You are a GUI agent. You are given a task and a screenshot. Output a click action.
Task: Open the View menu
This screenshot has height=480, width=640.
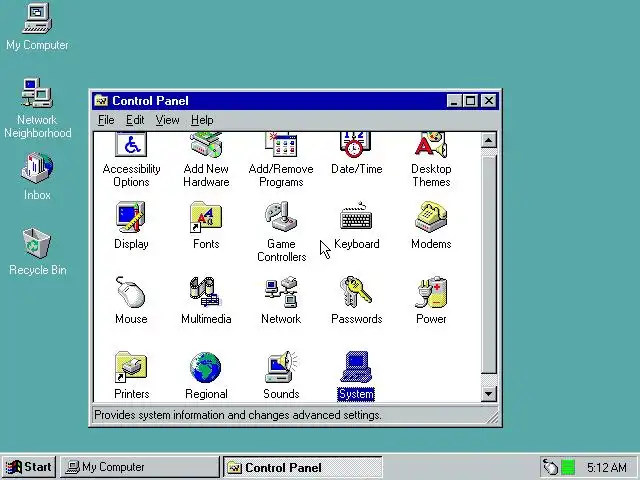click(x=167, y=120)
